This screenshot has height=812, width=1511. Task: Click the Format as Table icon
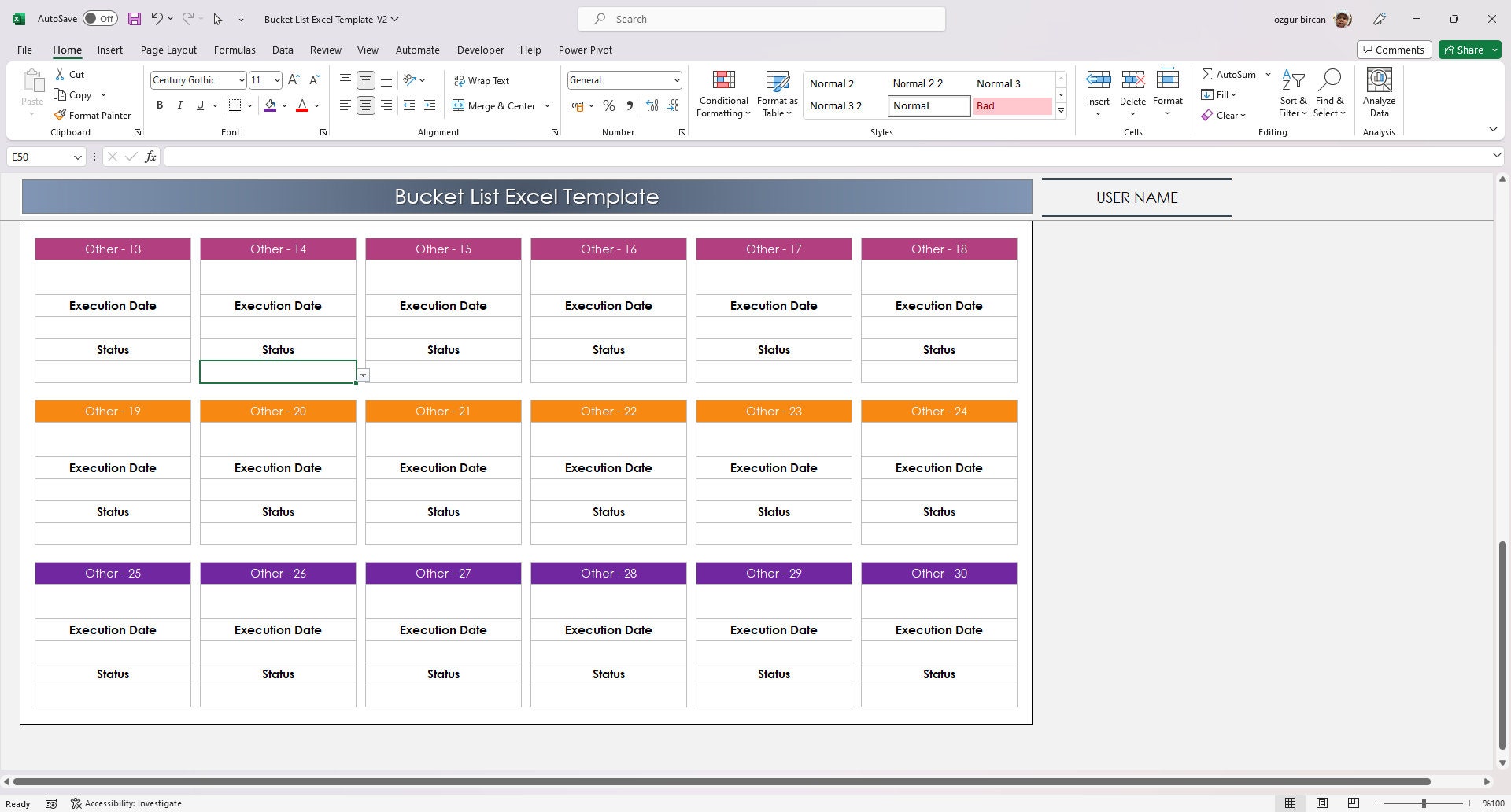[776, 81]
